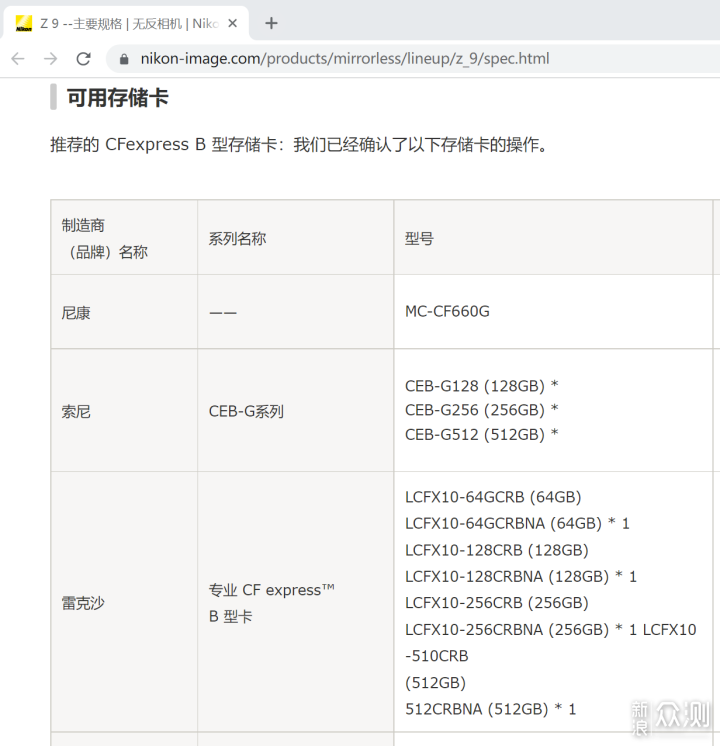Viewport: 720px width, 746px height.
Task: Click the 可用存储卡 section heading
Action: (118, 98)
